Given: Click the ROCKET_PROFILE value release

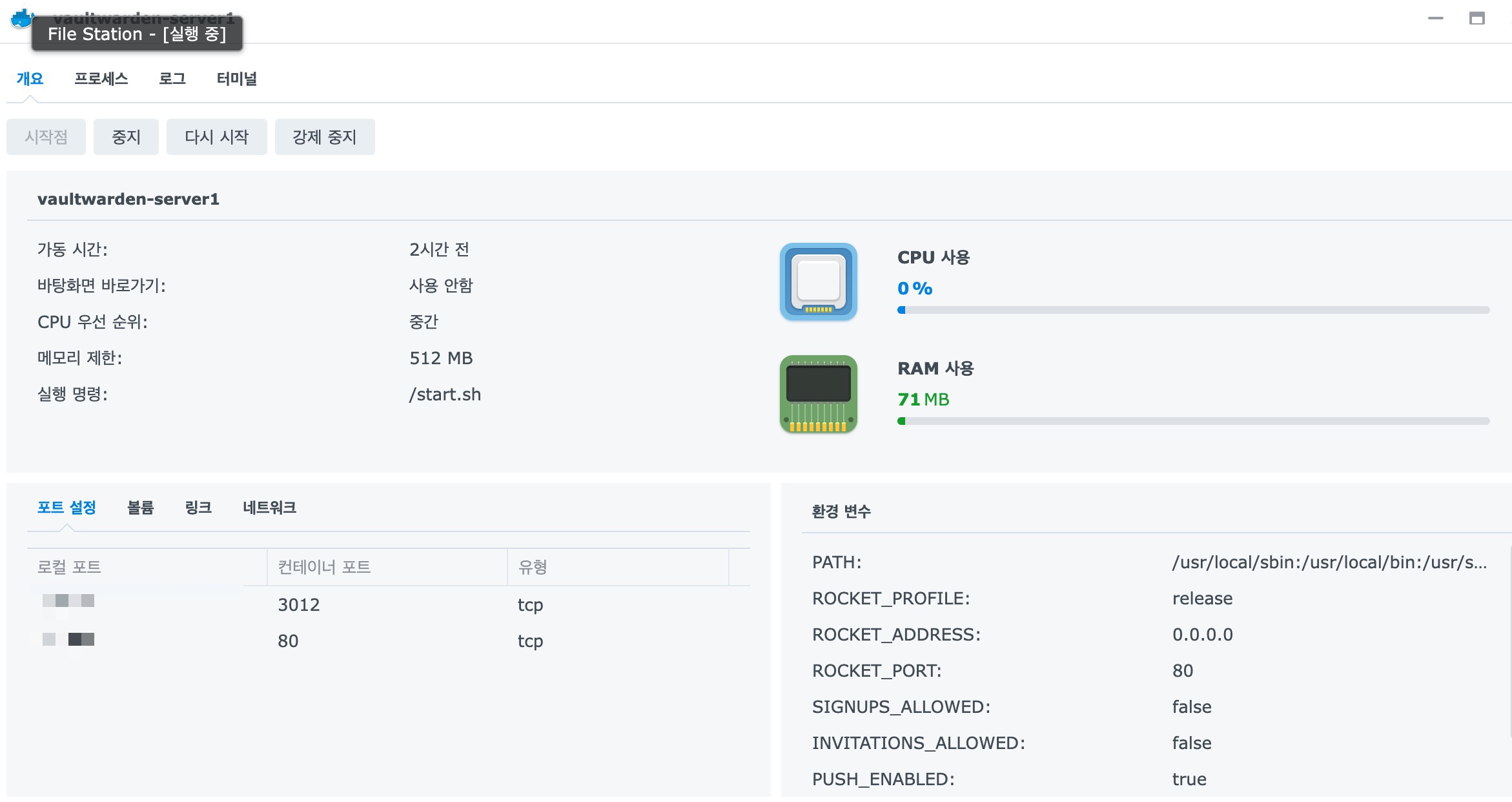Looking at the screenshot, I should point(1202,598).
